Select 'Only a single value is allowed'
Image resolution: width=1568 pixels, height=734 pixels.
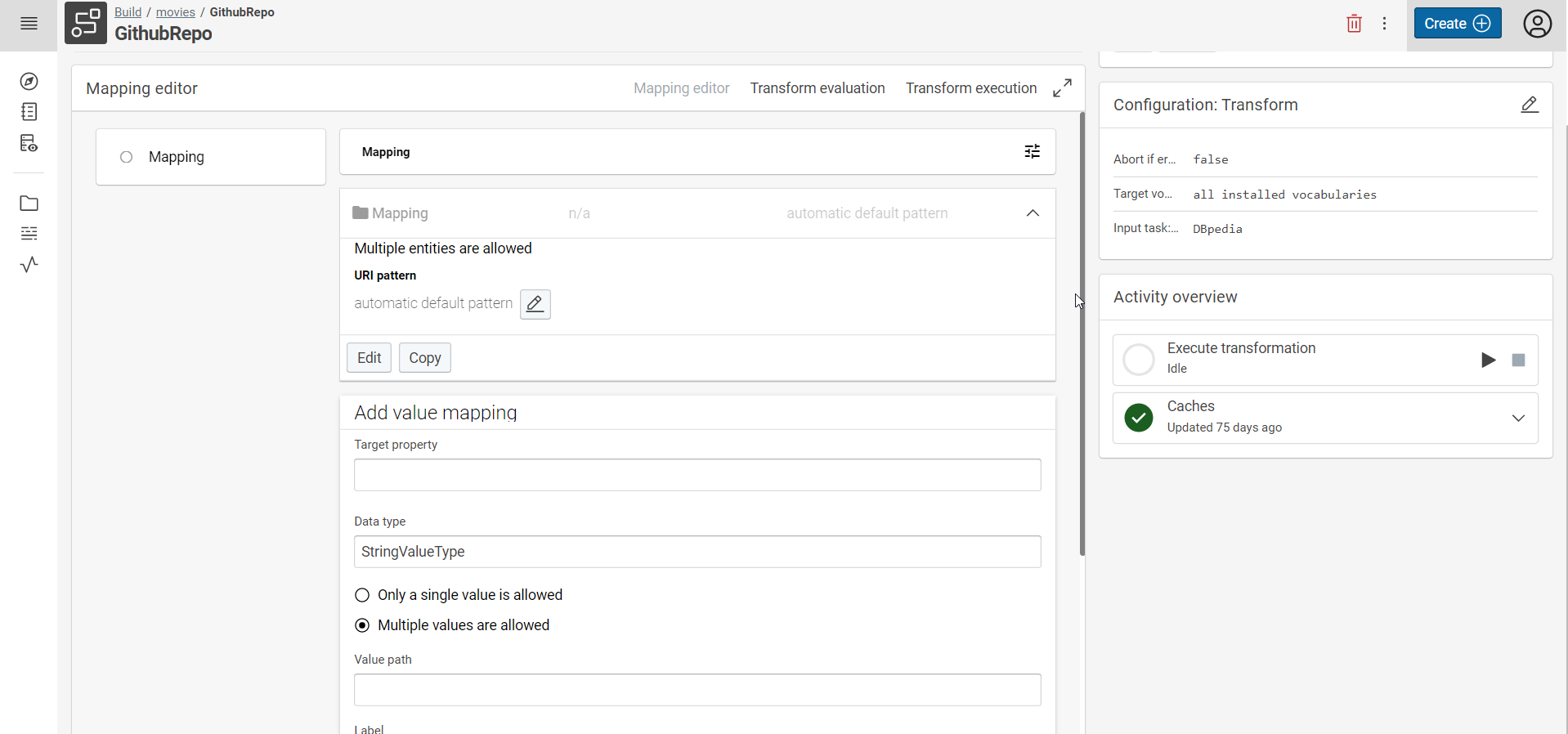click(x=362, y=595)
